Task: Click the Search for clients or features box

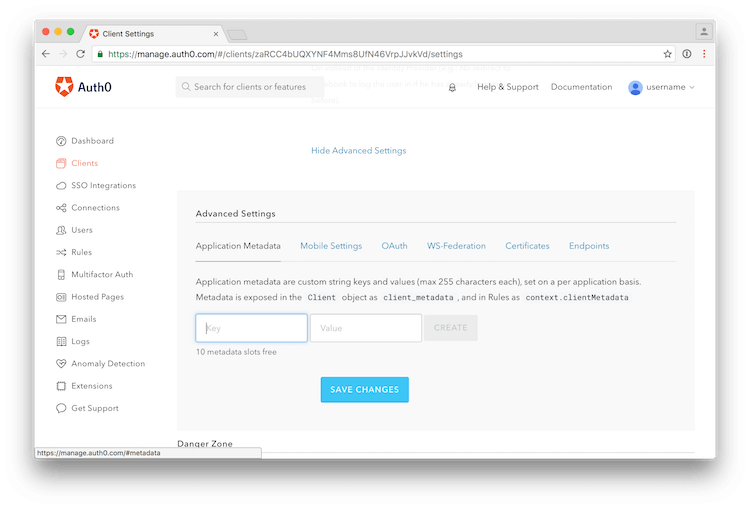Action: tap(250, 87)
